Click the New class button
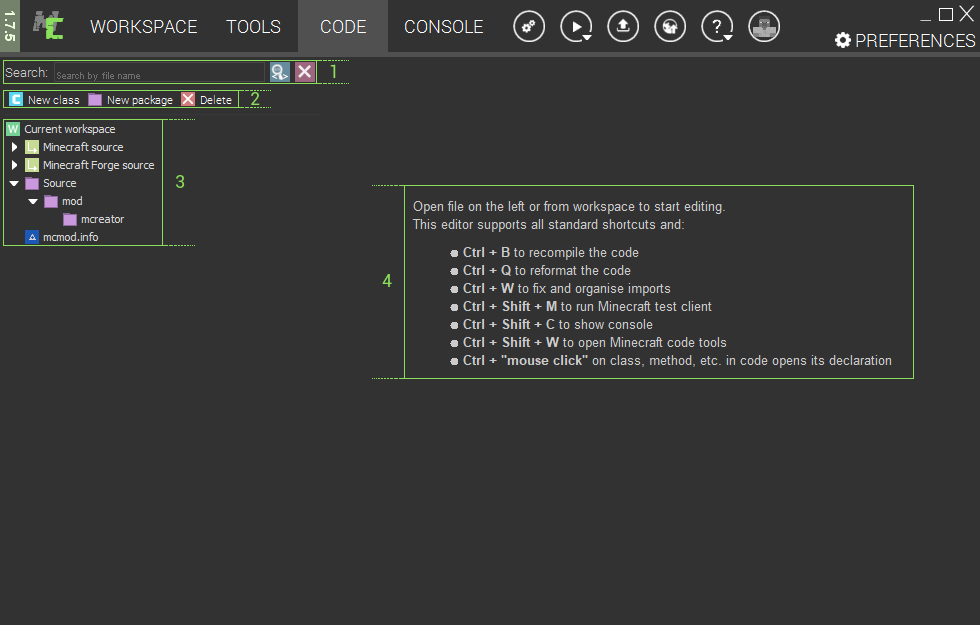 coord(44,99)
